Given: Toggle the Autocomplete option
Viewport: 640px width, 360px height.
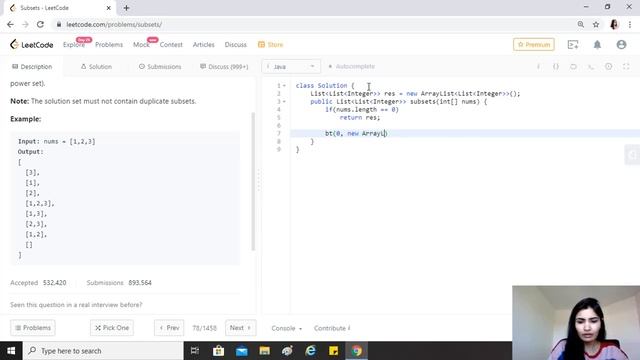Looking at the screenshot, I should 351,67.
